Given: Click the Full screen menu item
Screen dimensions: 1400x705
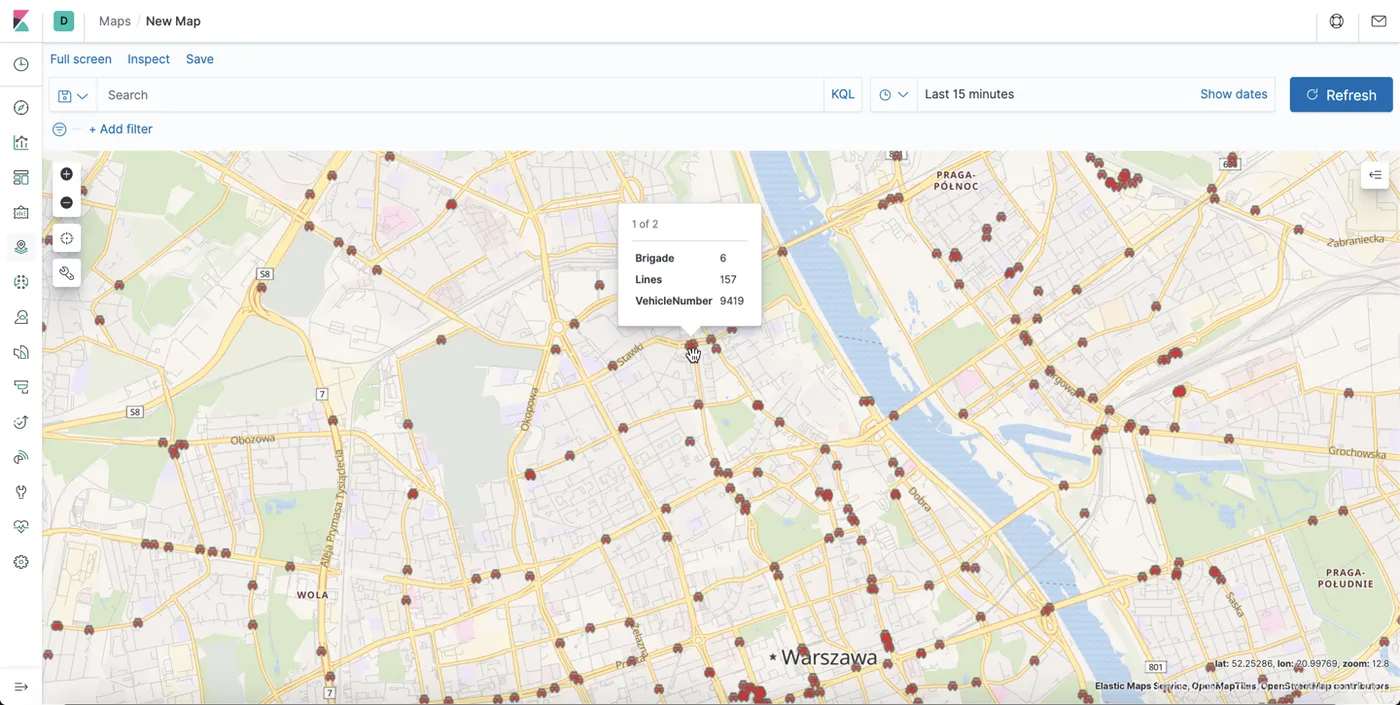Looking at the screenshot, I should coord(81,59).
